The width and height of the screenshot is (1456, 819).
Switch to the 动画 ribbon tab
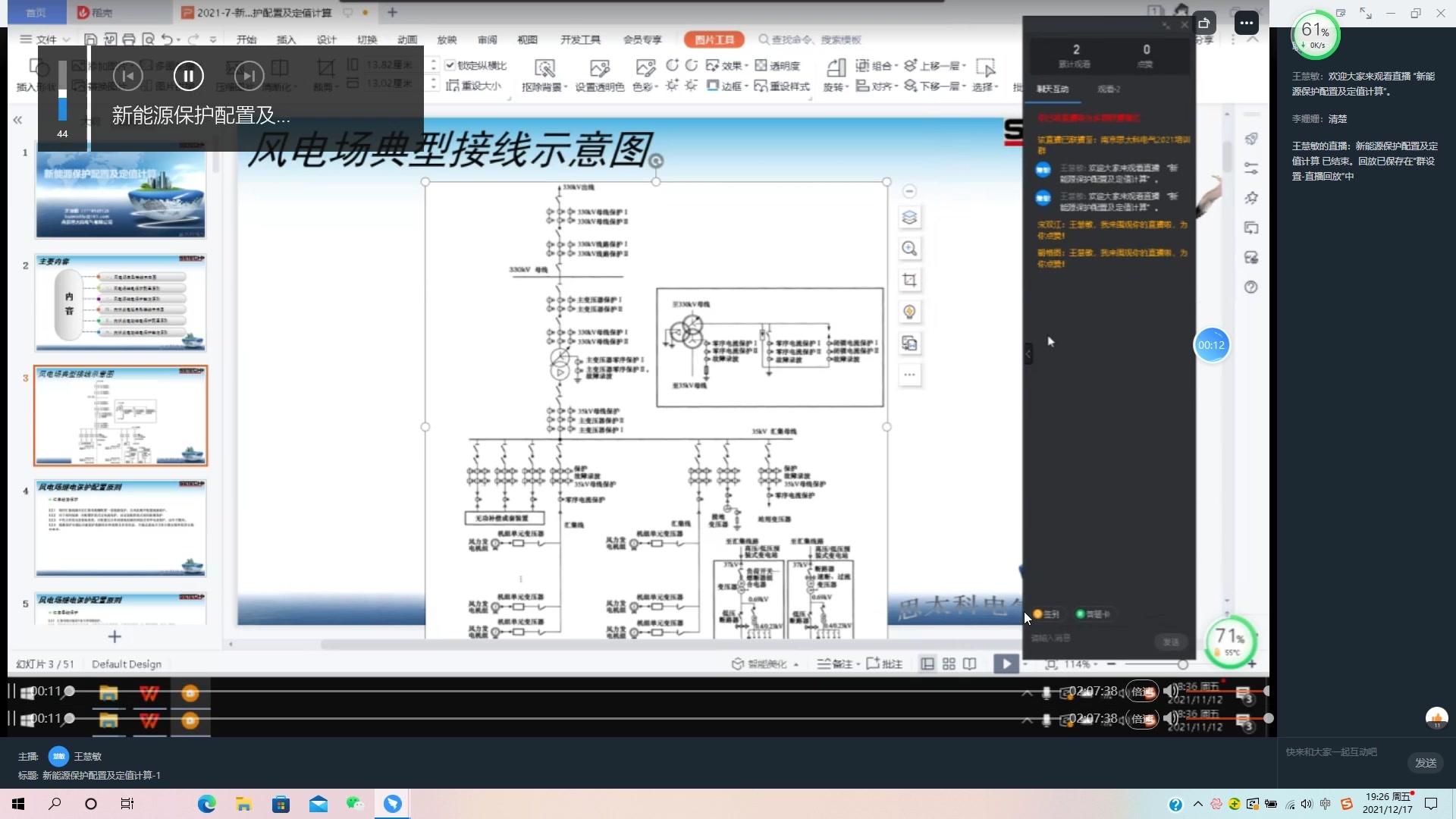[407, 39]
